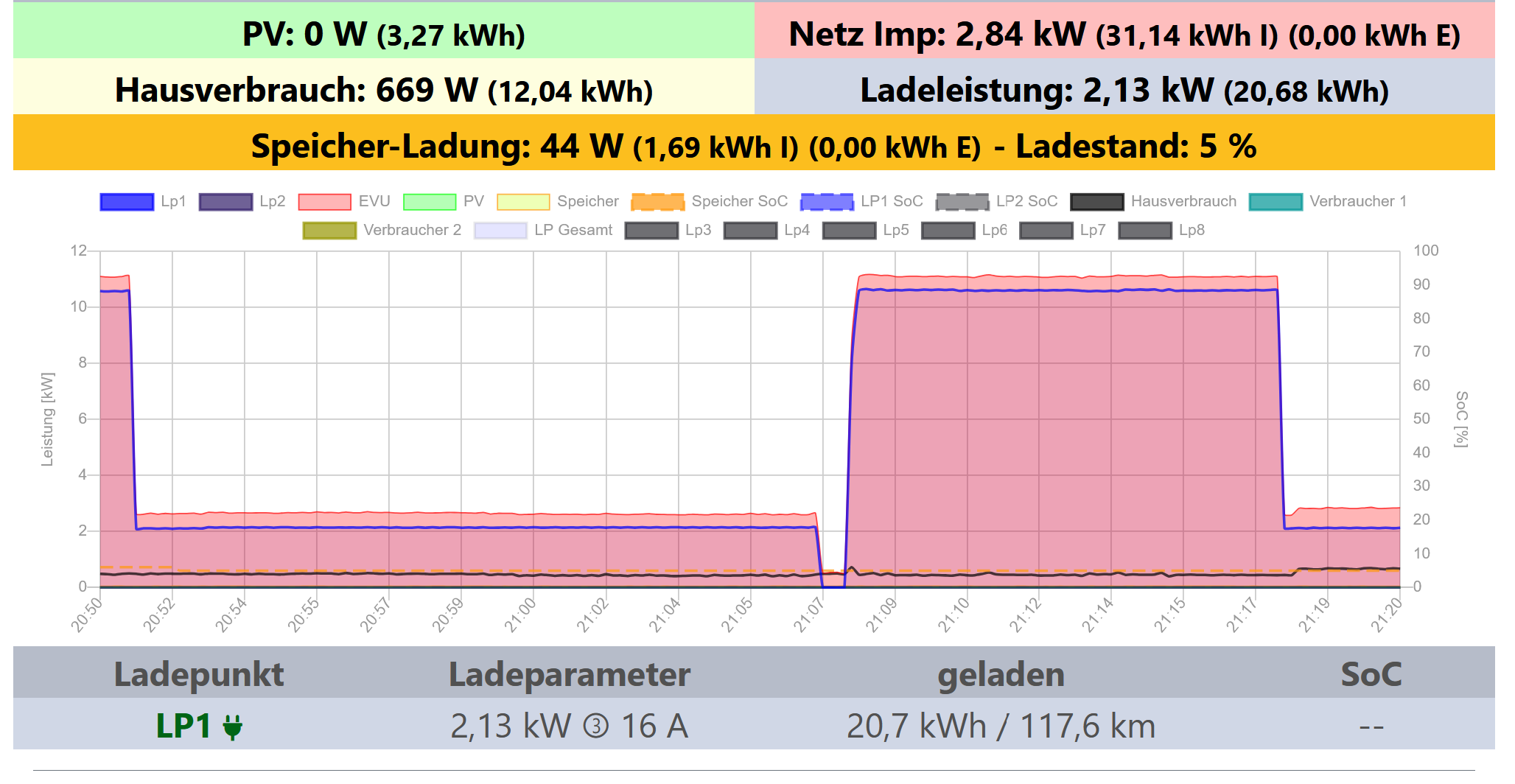This screenshot has width=1515, height=784.
Task: Open the Ladeleistung 2,13 kW panel
Action: coord(1124,90)
